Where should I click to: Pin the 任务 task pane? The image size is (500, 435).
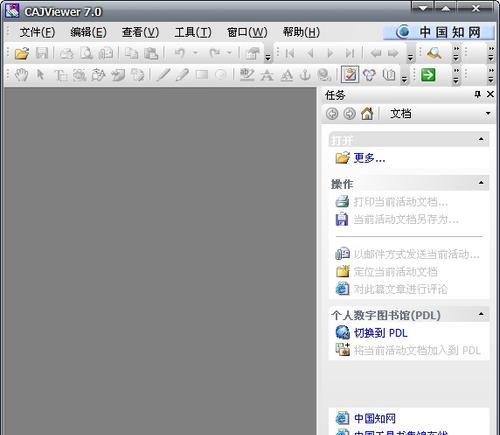[x=478, y=95]
